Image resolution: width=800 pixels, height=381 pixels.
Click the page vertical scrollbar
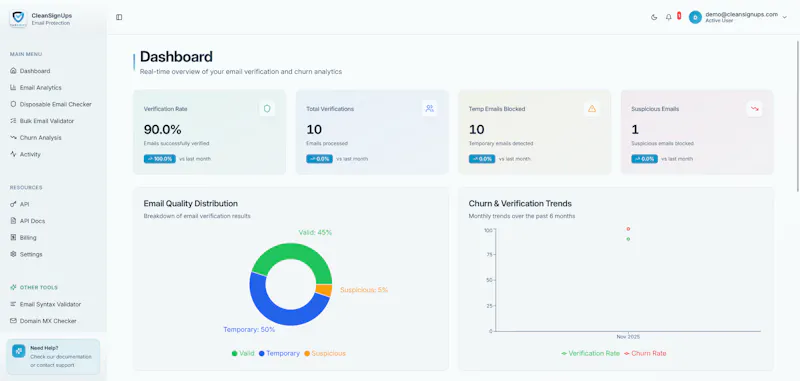click(x=797, y=117)
